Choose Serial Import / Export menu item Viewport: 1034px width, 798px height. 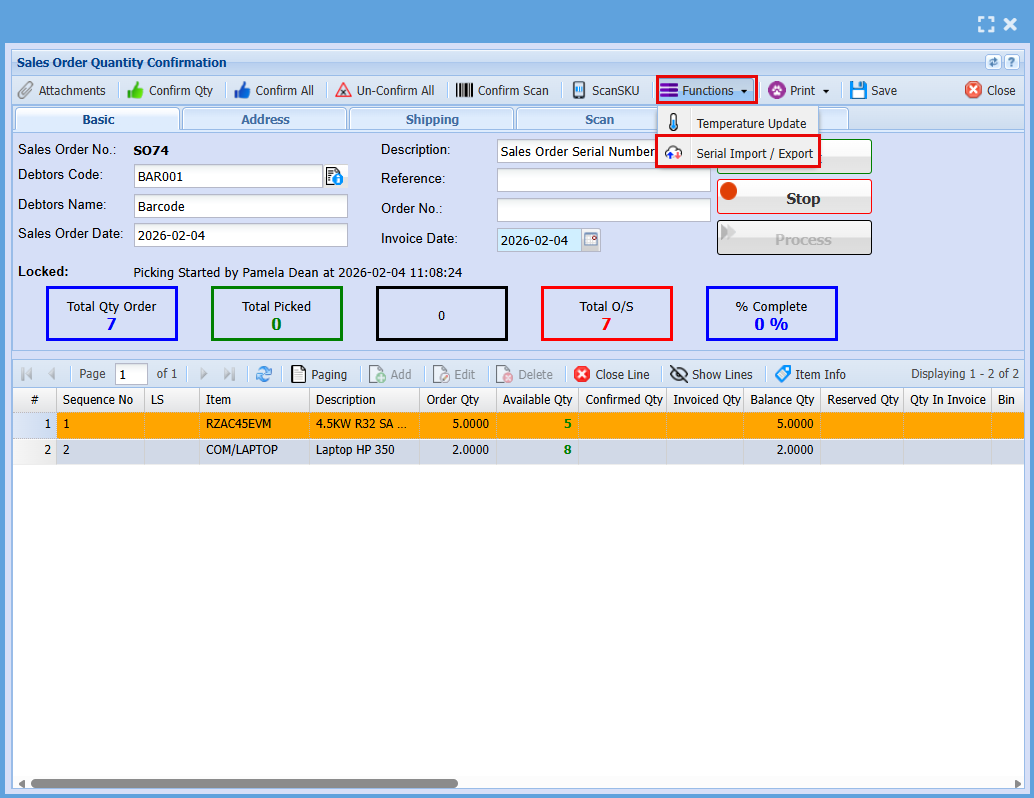(754, 153)
